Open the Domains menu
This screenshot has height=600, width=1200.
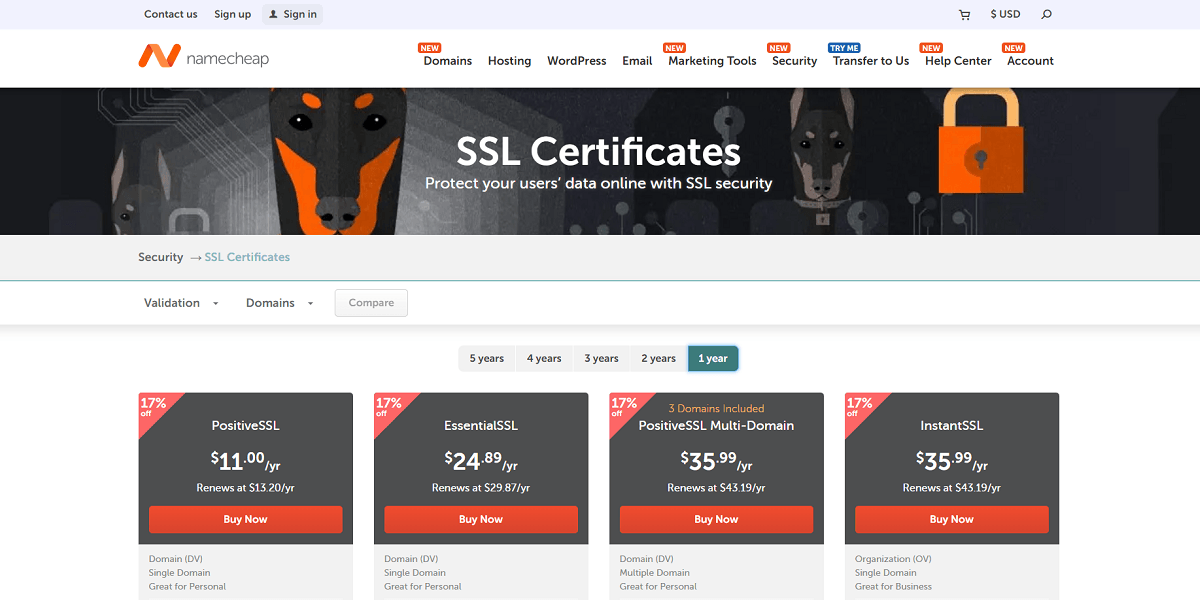(x=448, y=61)
